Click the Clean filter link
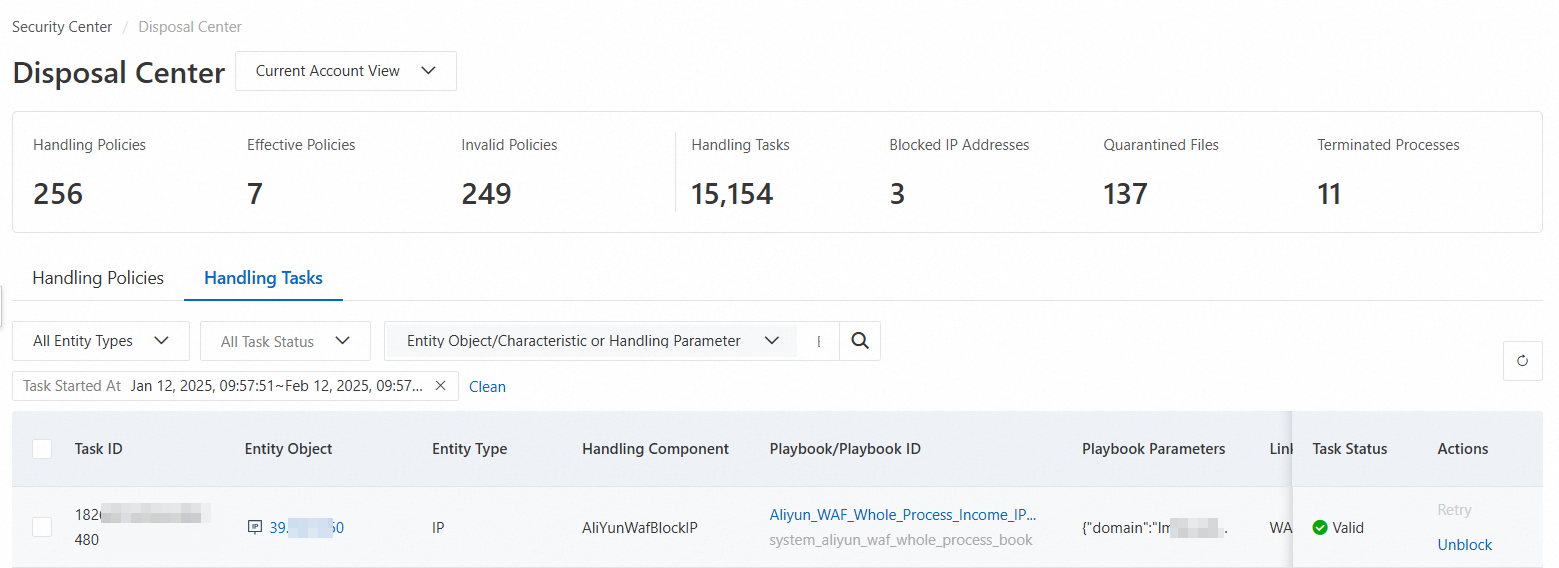Screen dimensions: 1559x568 [487, 387]
